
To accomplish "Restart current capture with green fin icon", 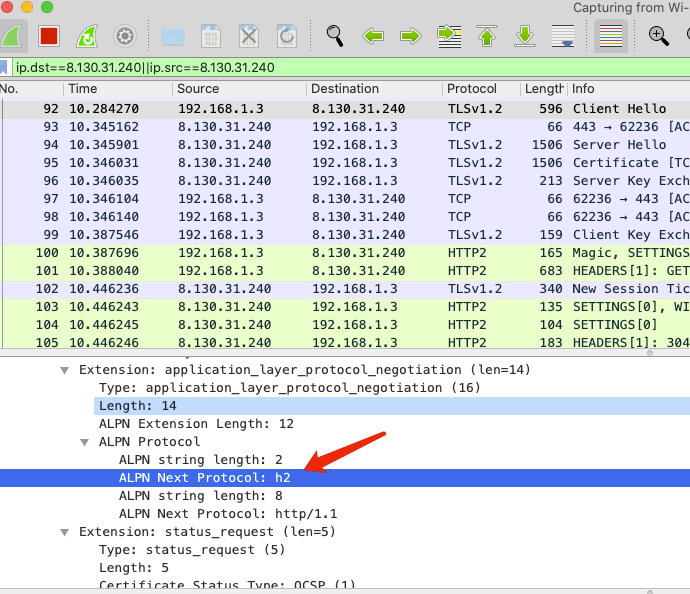I will coord(87,36).
